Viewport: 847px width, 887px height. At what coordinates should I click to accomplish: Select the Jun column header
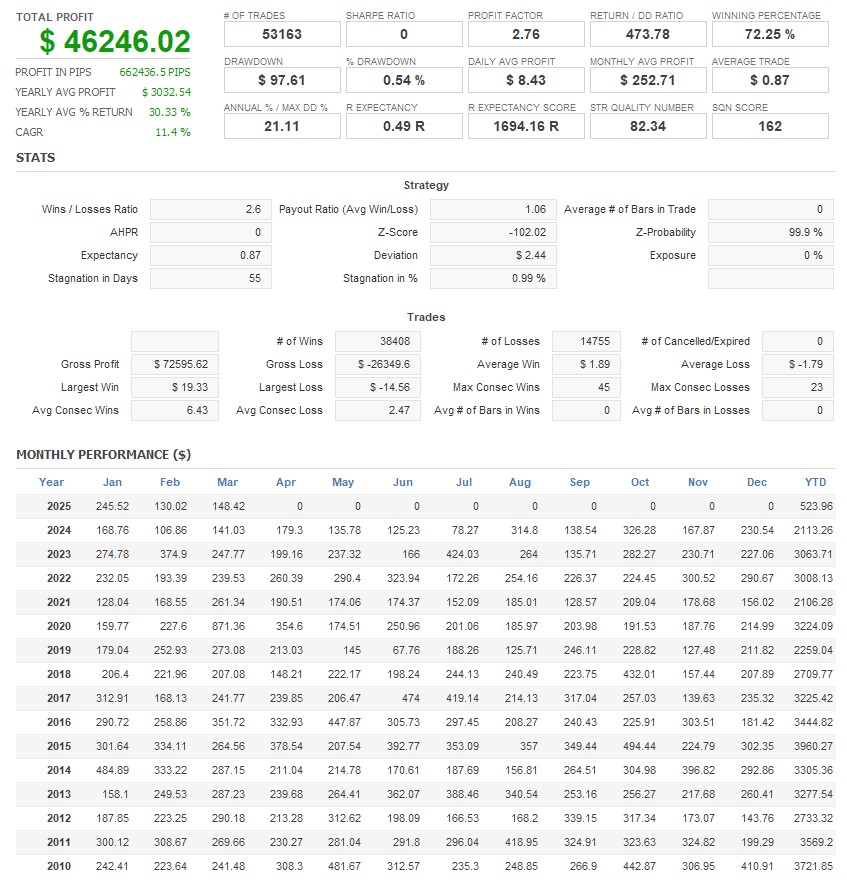pyautogui.click(x=403, y=483)
